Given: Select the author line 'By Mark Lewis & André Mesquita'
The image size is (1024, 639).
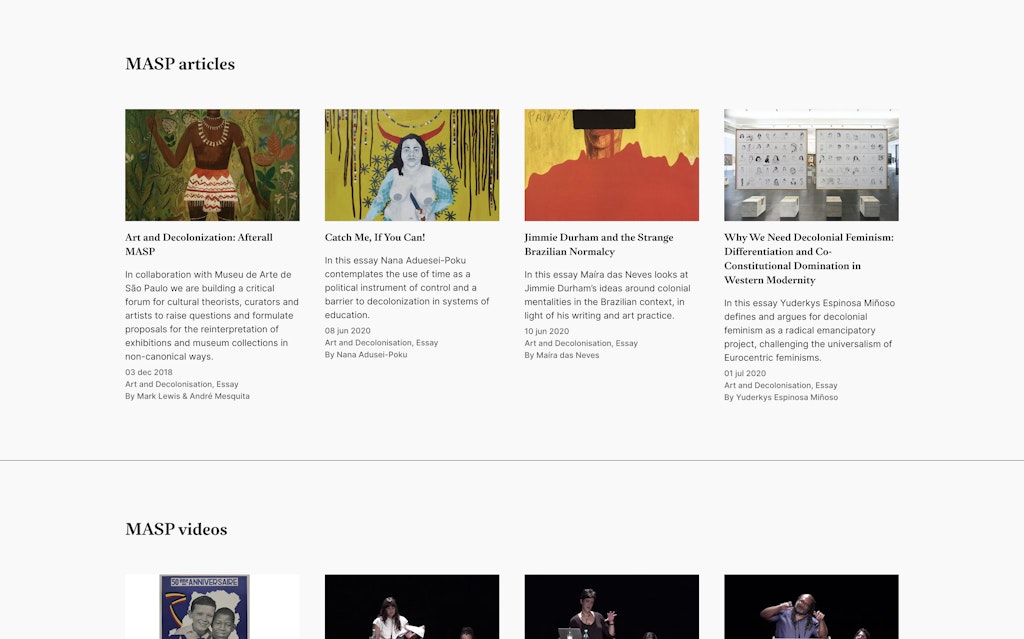Looking at the screenshot, I should [187, 397].
